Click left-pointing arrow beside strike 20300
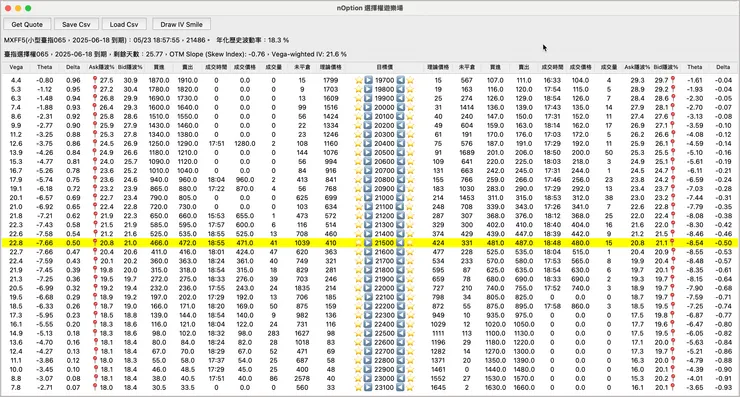The height and width of the screenshot is (397, 740). tap(400, 135)
